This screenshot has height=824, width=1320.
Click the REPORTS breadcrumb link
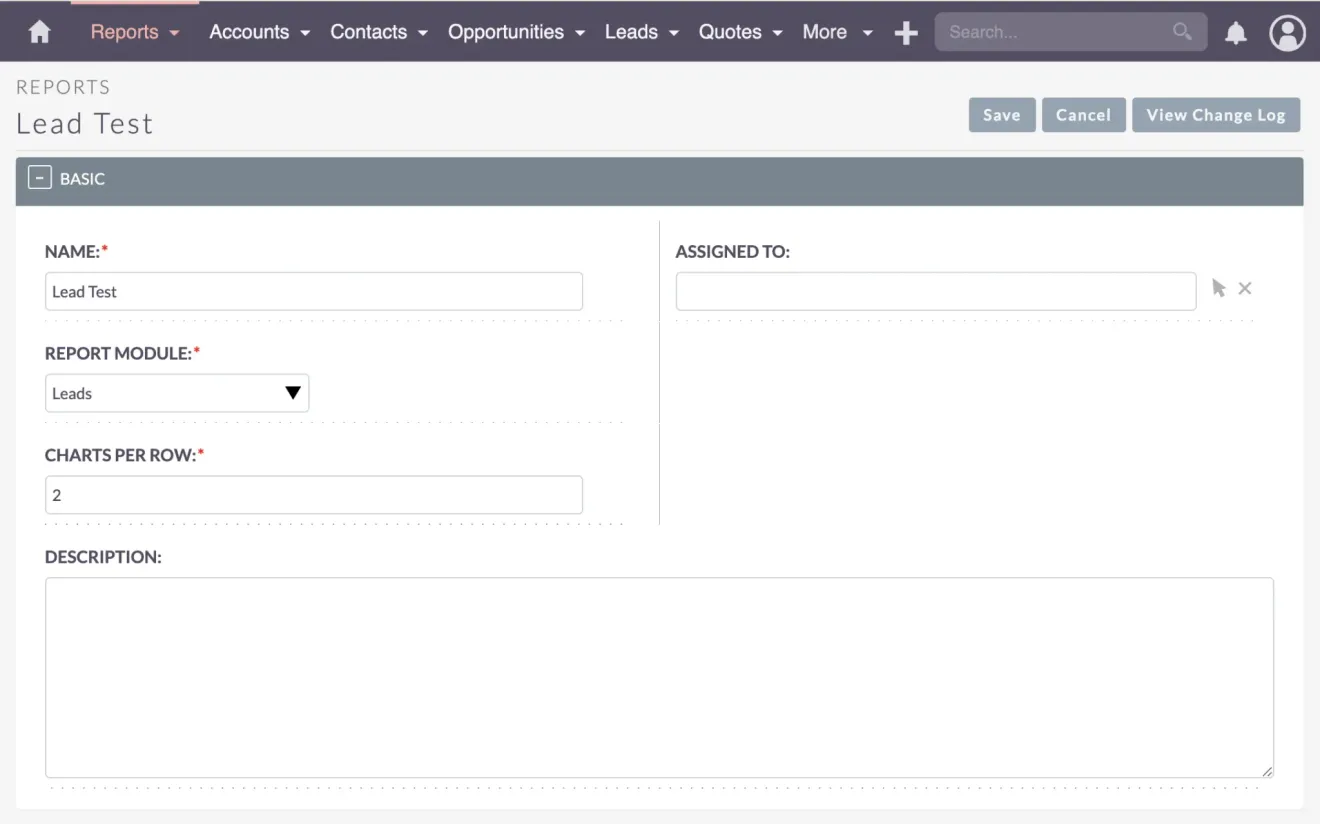tap(63, 87)
